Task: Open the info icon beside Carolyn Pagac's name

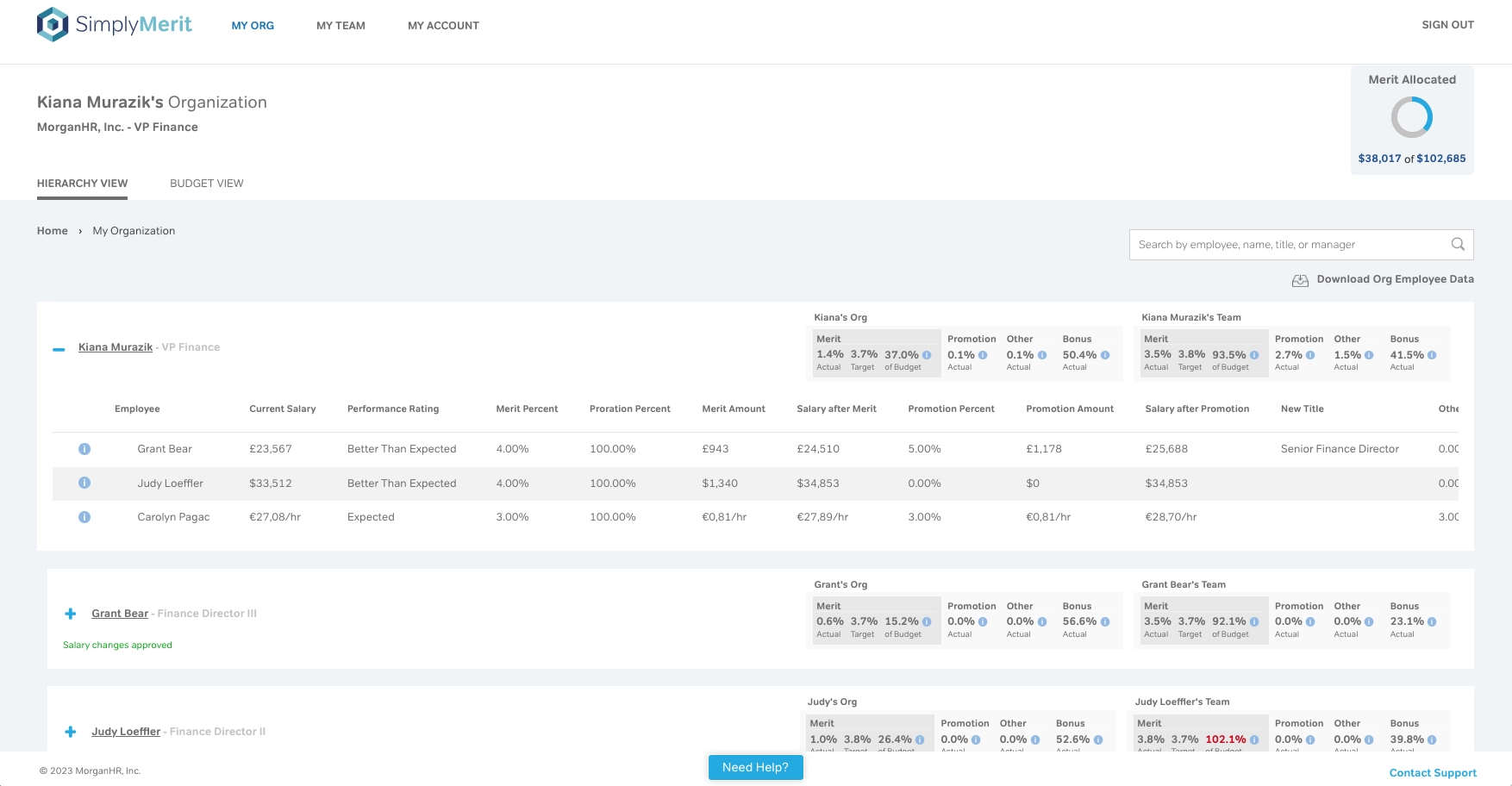Action: click(x=84, y=517)
